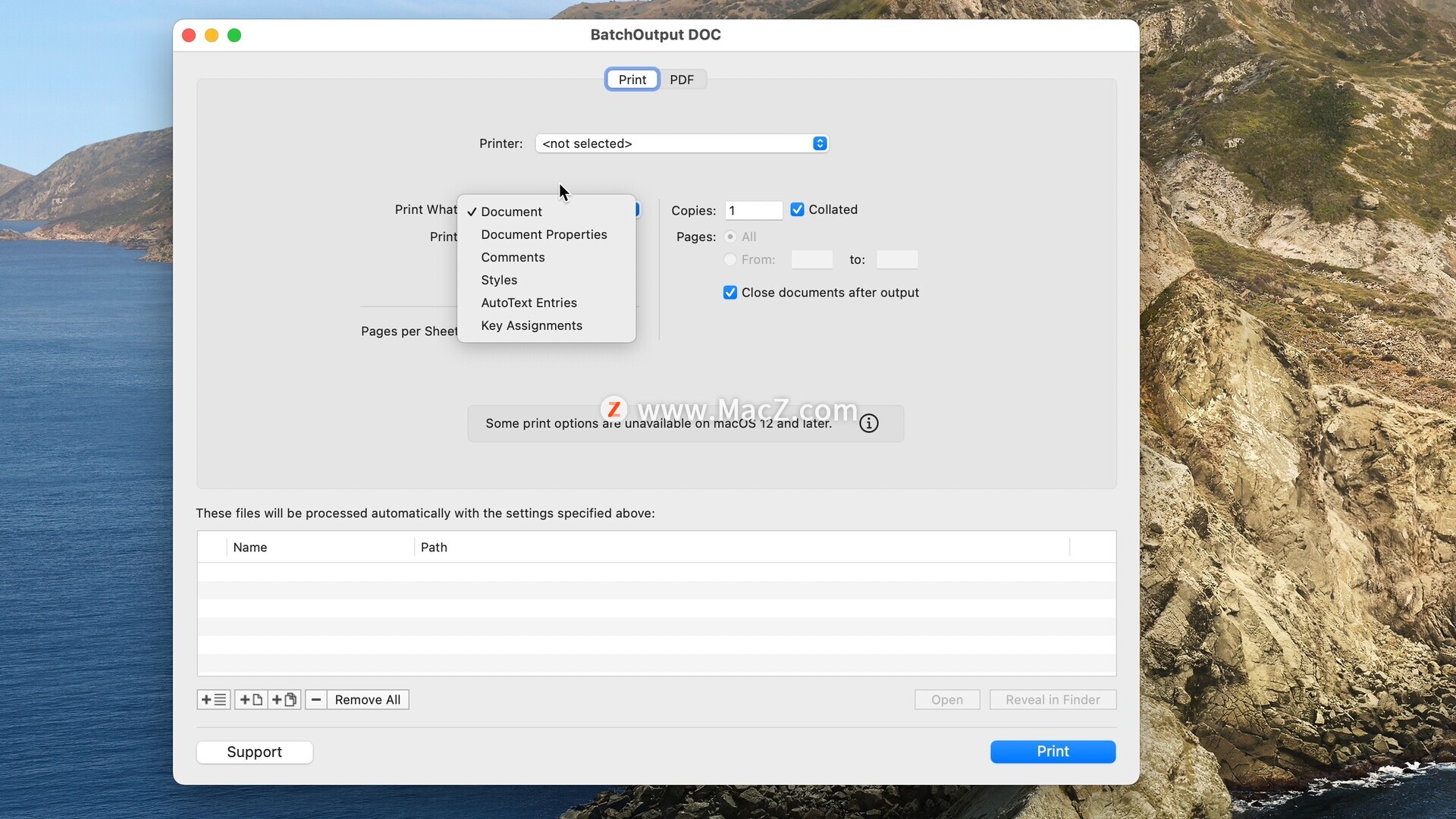Image resolution: width=1456 pixels, height=819 pixels.
Task: Choose Document in the Print What menu
Action: coord(547,212)
